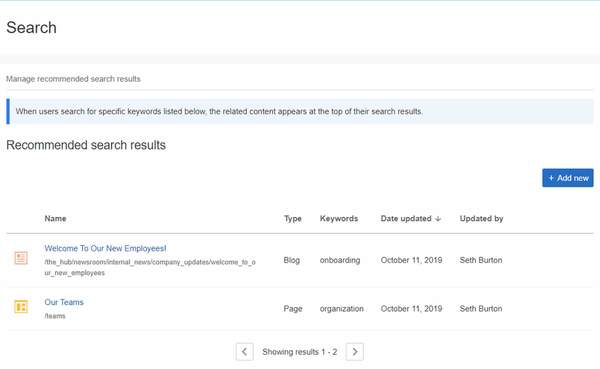
Task: Click the Type column header
Action: point(293,219)
